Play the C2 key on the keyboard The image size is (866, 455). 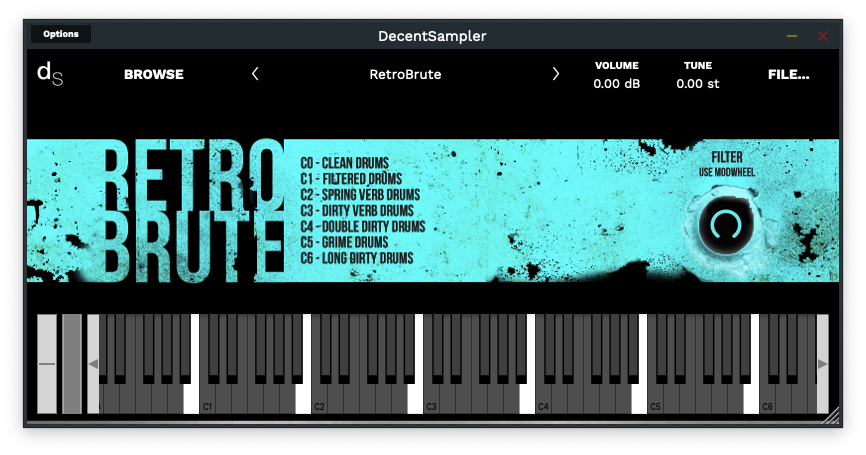click(319, 400)
